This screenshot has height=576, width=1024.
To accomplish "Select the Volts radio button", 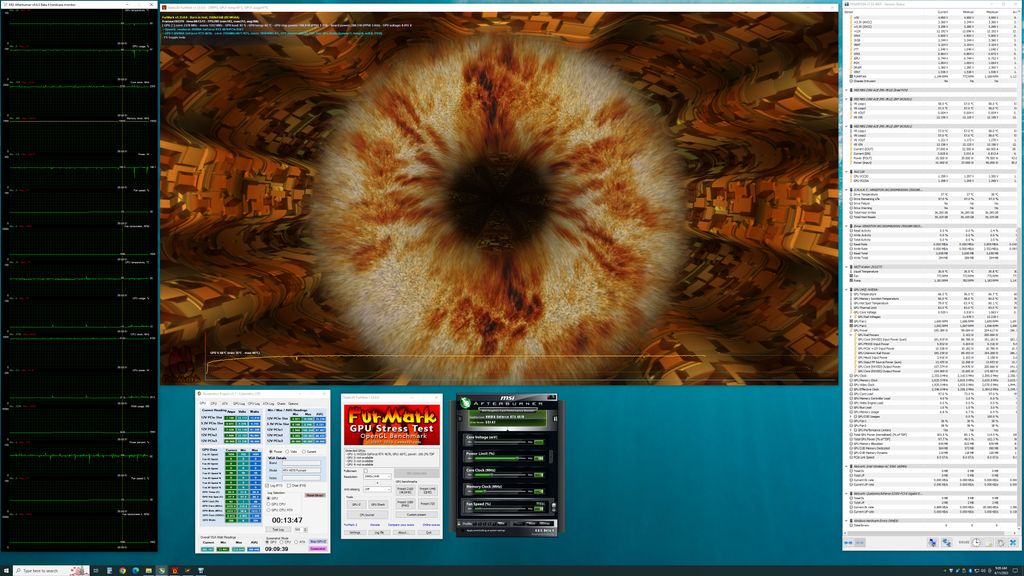I will 287,451.
